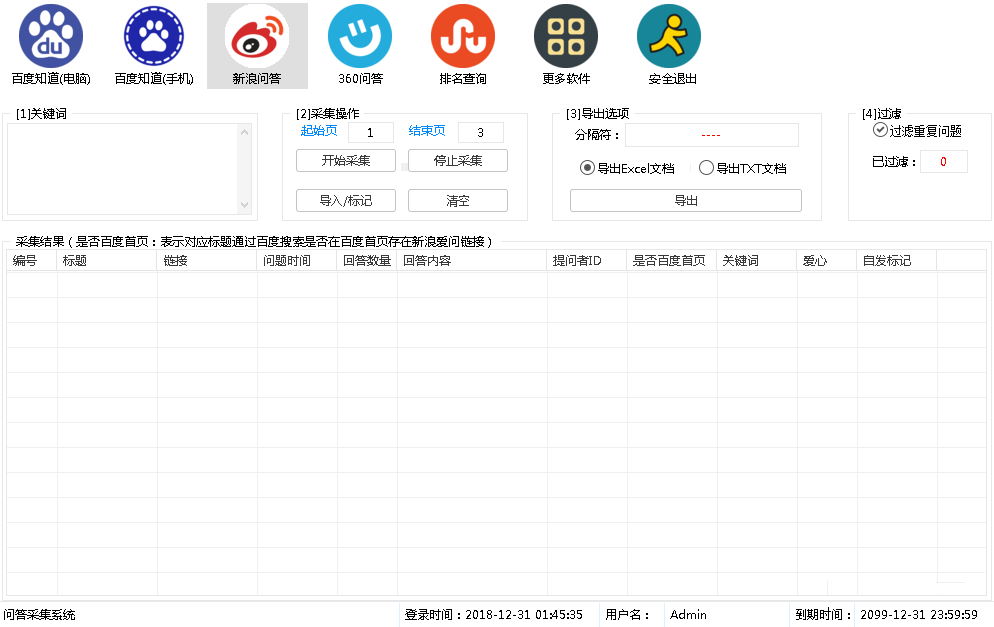Viewport: 994px width, 627px height.
Task: Click keyword box scroll up arrow
Action: click(245, 132)
